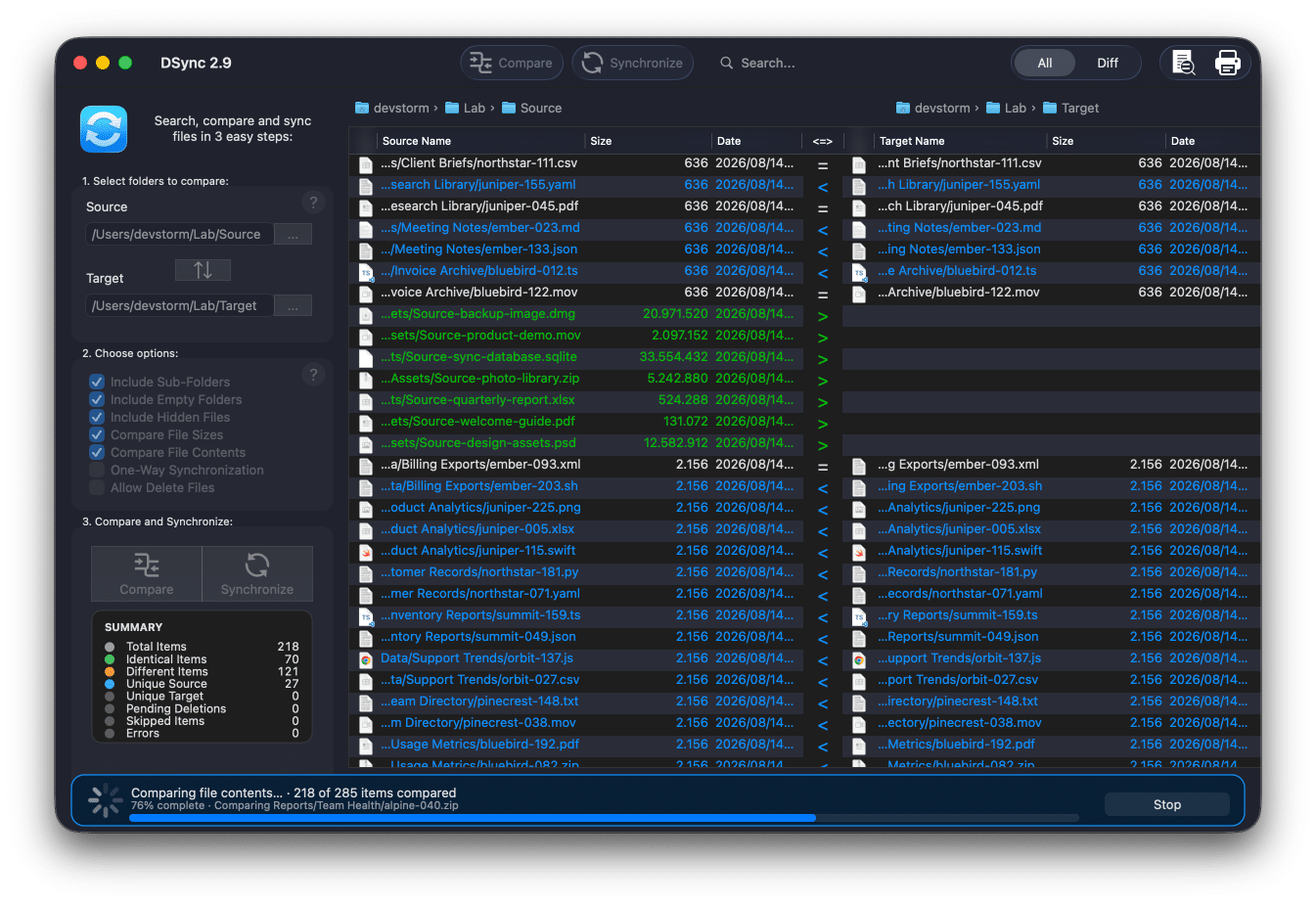Click file icon of source bluebird-012.ts
This screenshot has width=1316, height=905.
[366, 271]
